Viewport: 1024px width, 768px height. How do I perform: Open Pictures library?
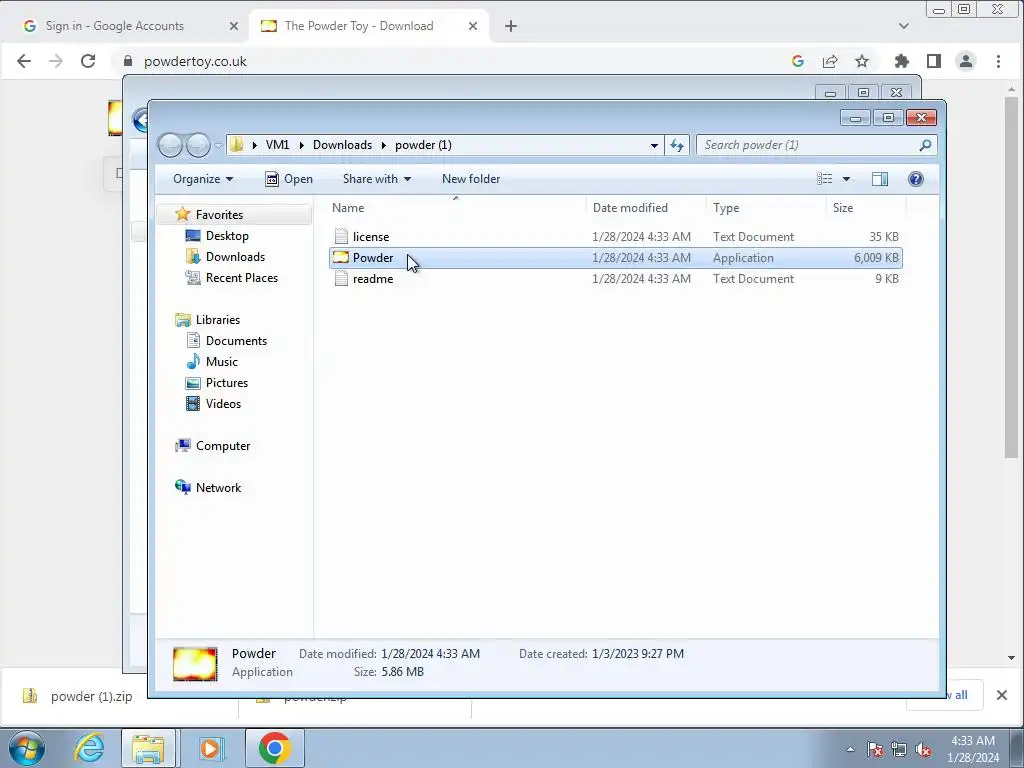(x=227, y=383)
